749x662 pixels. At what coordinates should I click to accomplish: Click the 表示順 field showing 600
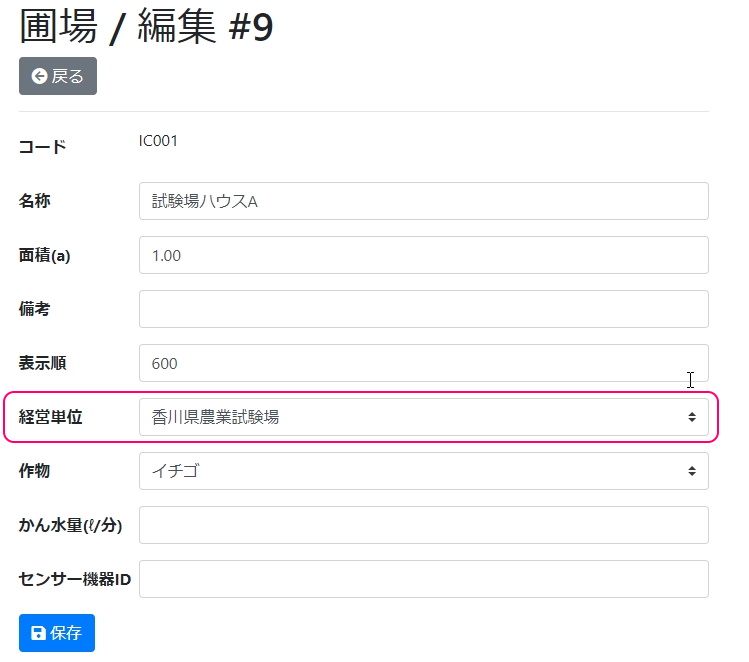coord(423,363)
